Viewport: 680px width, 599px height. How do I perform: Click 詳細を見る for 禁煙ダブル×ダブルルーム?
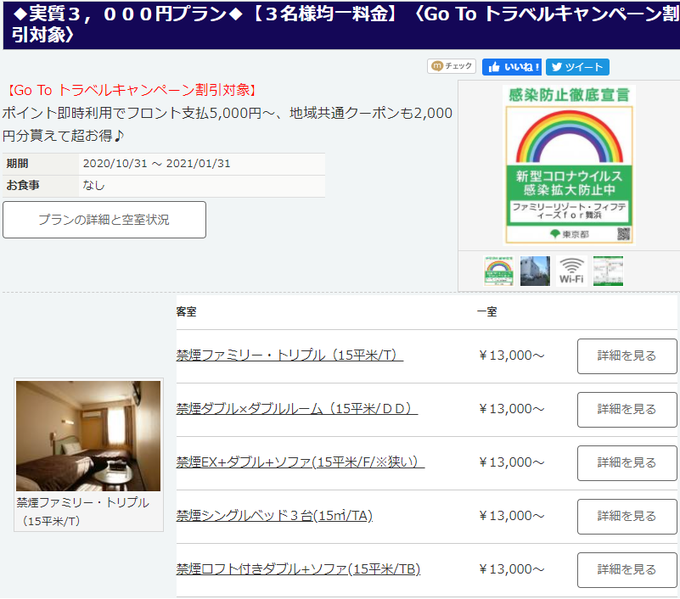(627, 409)
